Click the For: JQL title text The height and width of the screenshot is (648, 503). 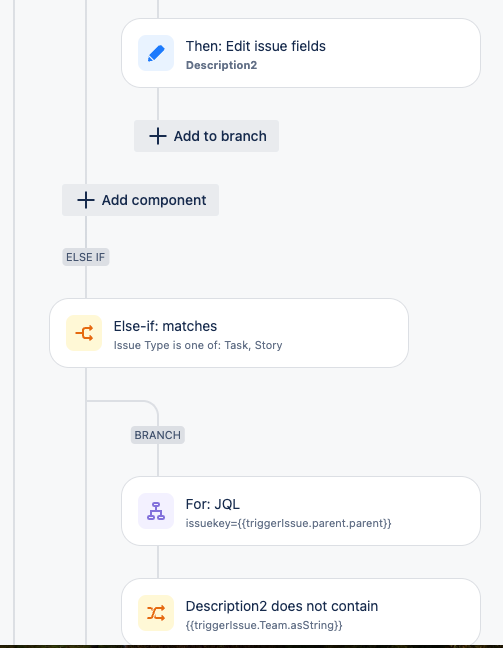[x=212, y=504]
